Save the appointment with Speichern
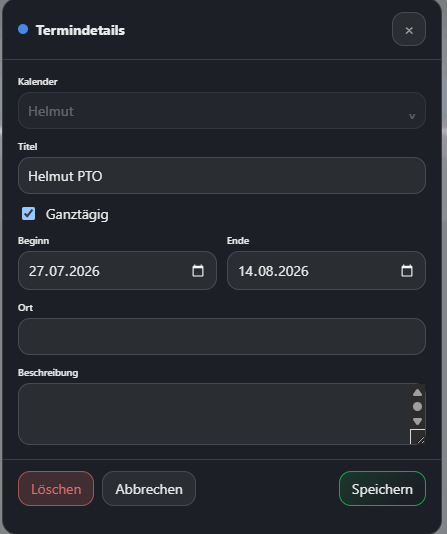This screenshot has height=534, width=447. [x=382, y=489]
